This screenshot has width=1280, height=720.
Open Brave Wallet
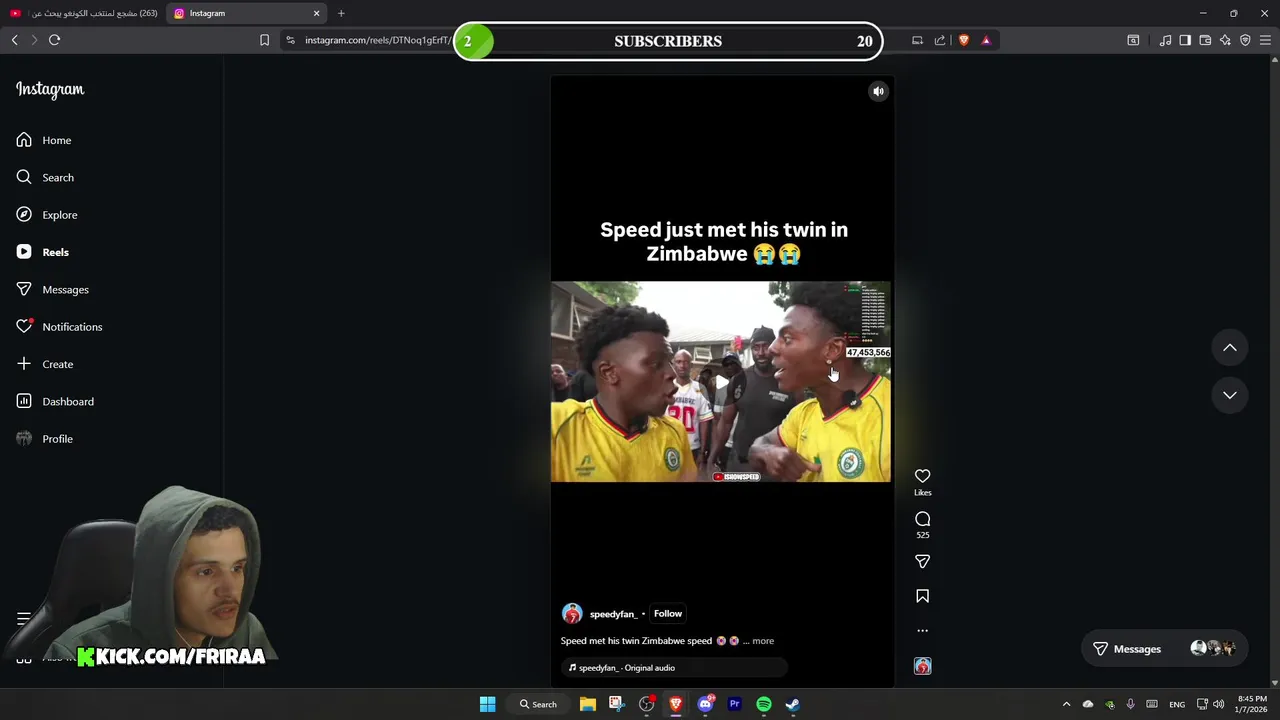[x=1205, y=40]
